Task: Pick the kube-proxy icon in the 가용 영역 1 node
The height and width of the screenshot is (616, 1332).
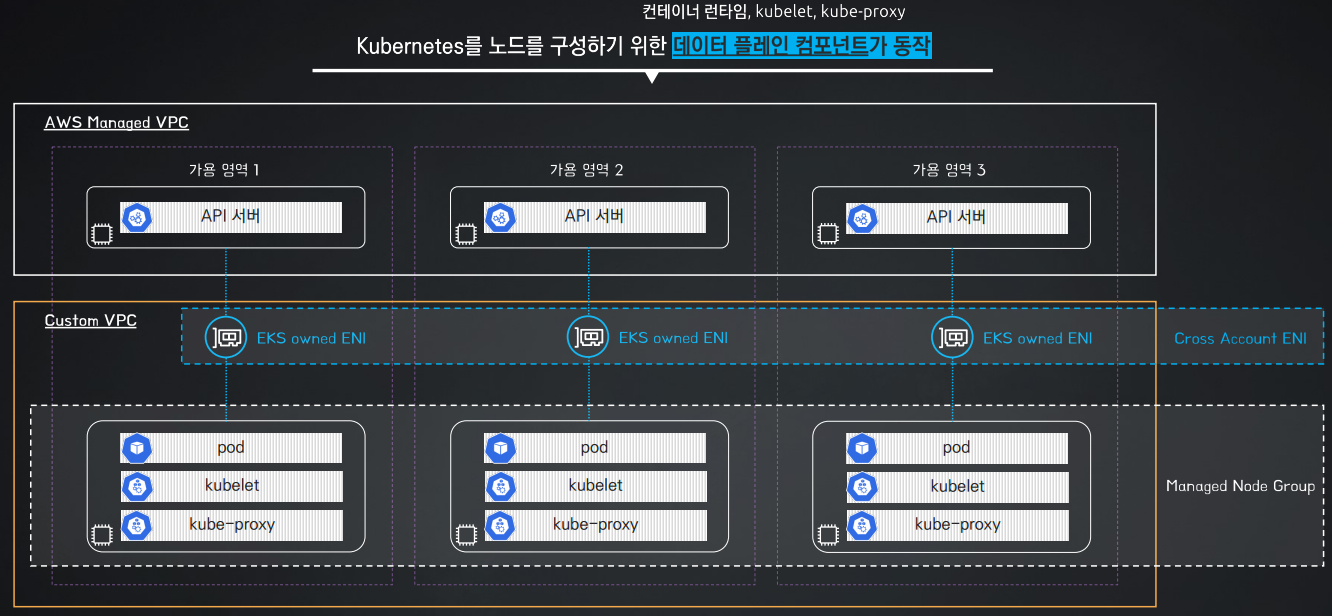Action: pyautogui.click(x=136, y=525)
